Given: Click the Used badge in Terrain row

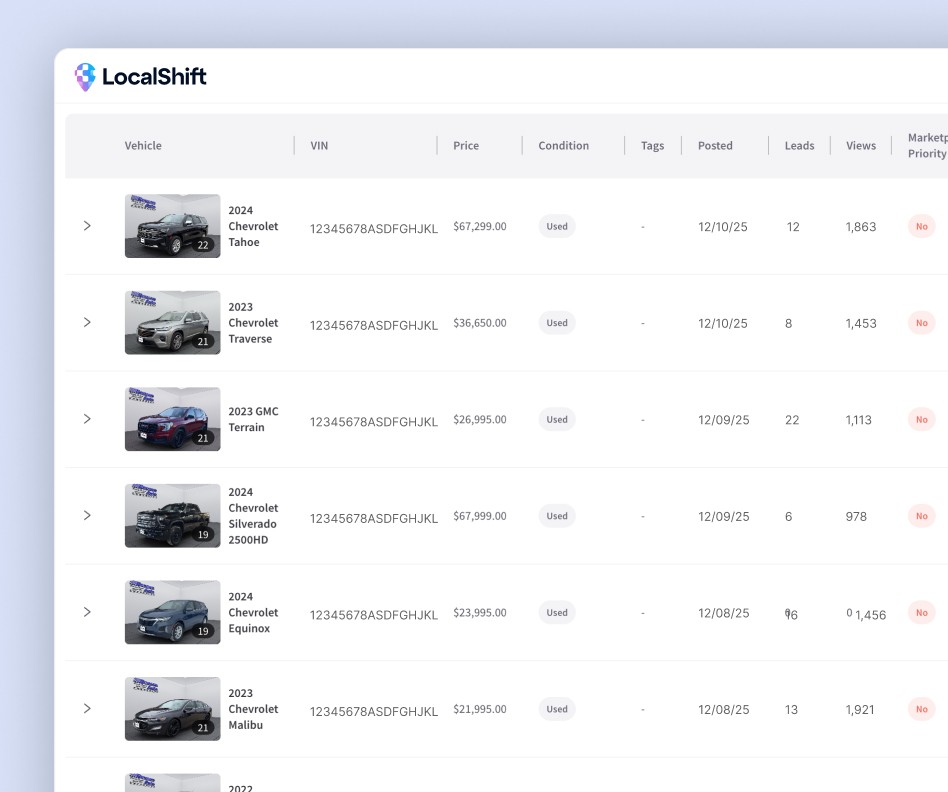Looking at the screenshot, I should click(557, 419).
